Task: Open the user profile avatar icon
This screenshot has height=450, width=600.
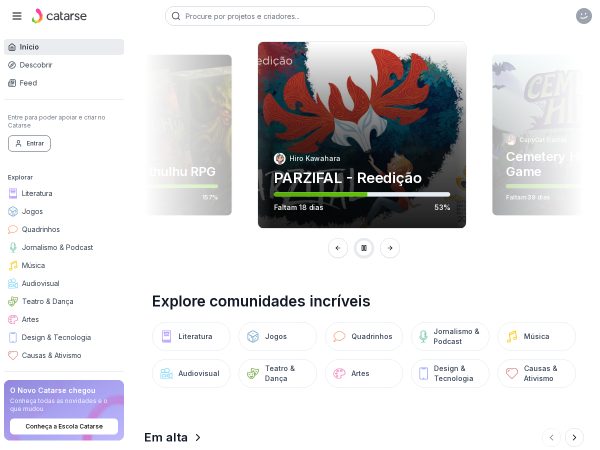Action: pos(584,16)
